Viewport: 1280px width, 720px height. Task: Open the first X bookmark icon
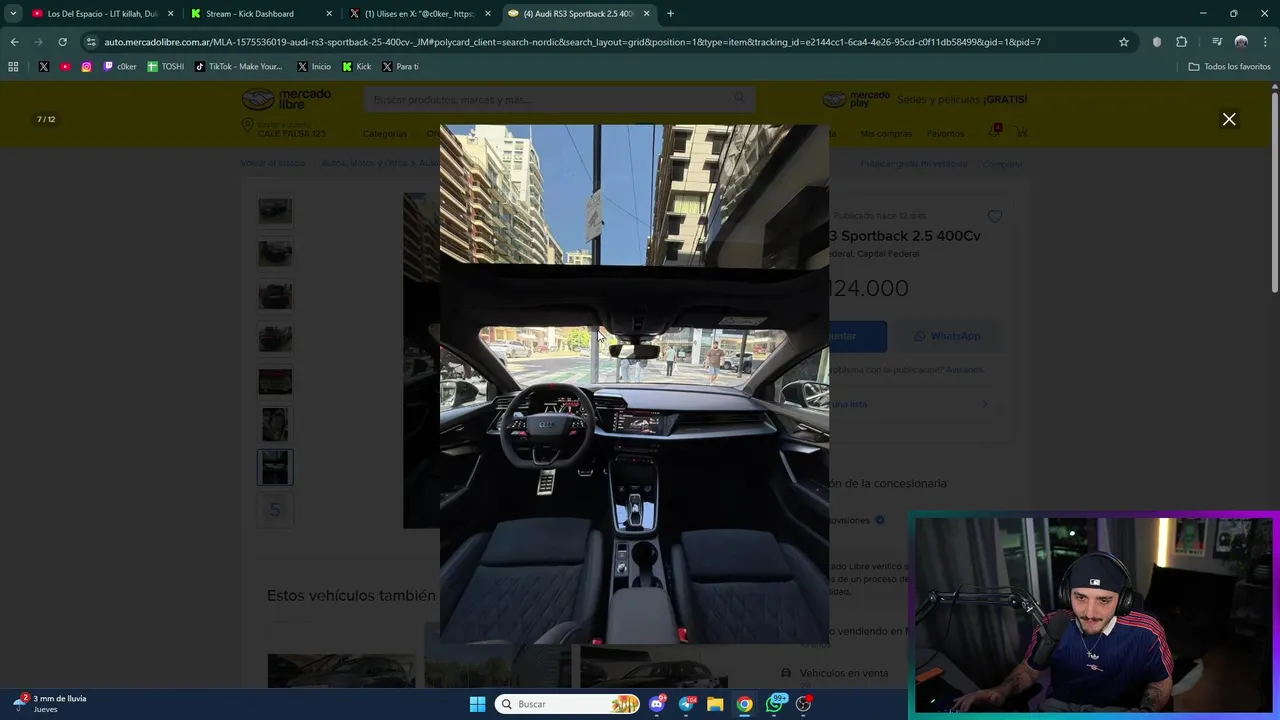tap(43, 67)
